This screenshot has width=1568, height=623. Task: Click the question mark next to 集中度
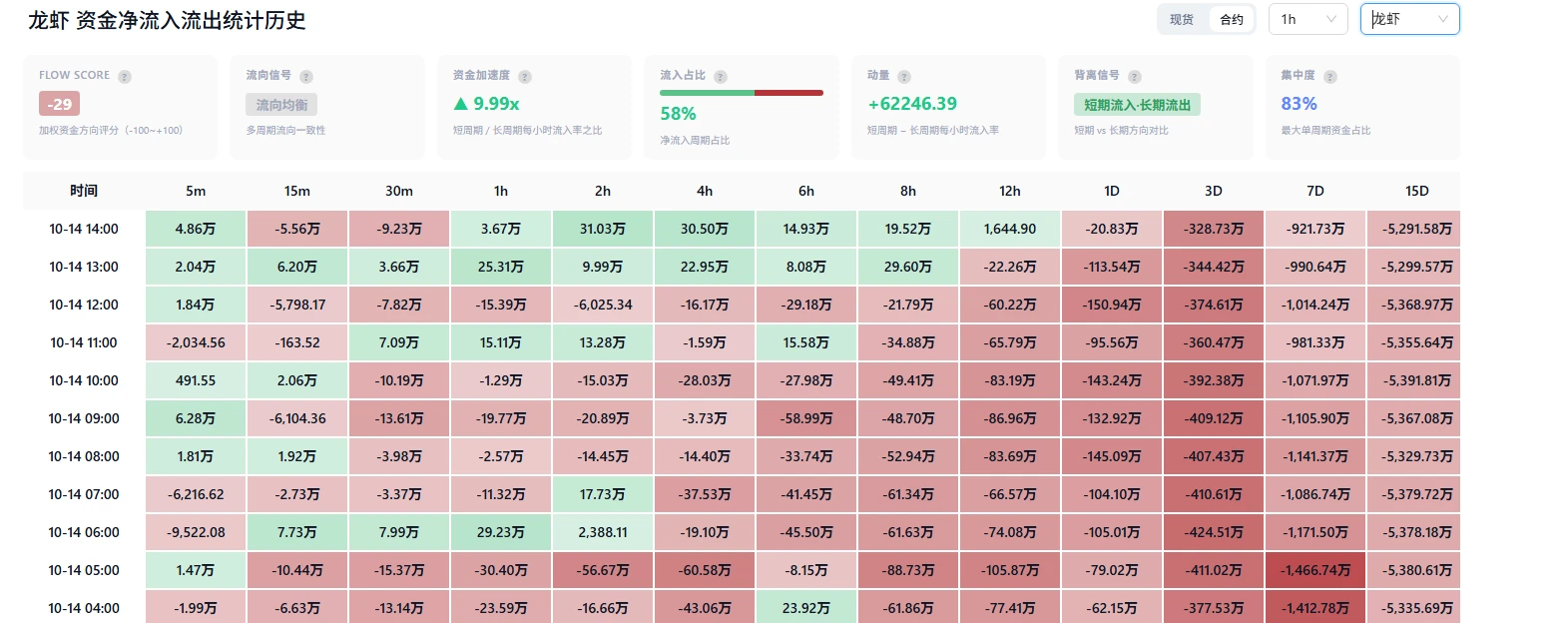(x=1330, y=77)
